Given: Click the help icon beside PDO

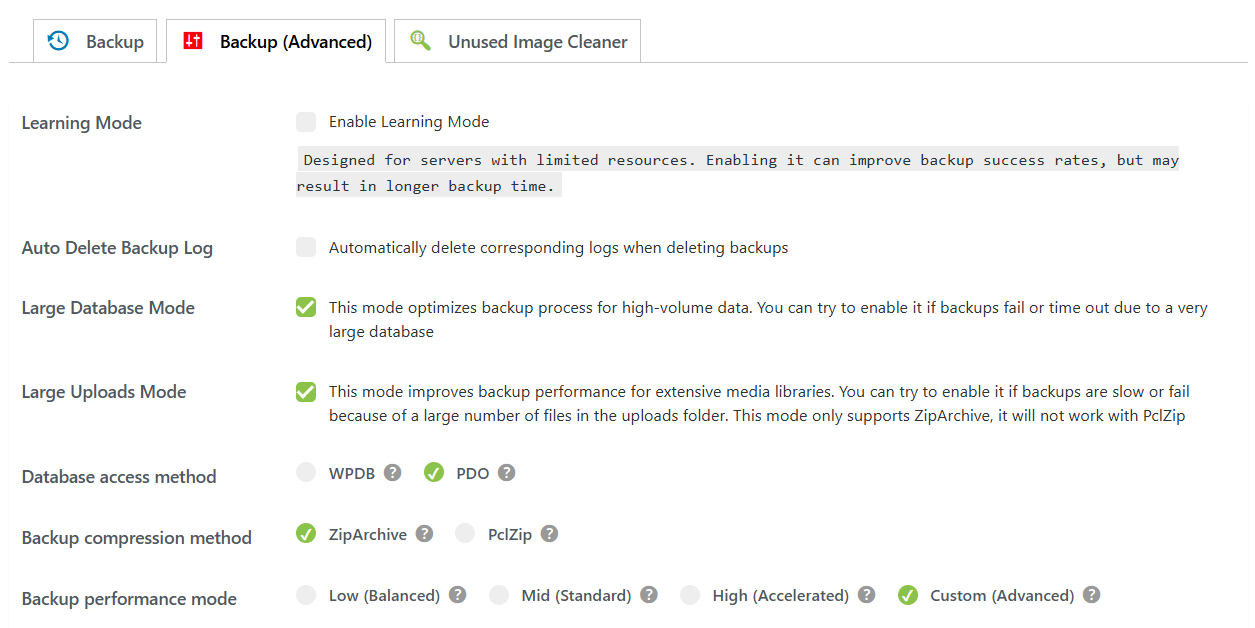Looking at the screenshot, I should tap(507, 473).
